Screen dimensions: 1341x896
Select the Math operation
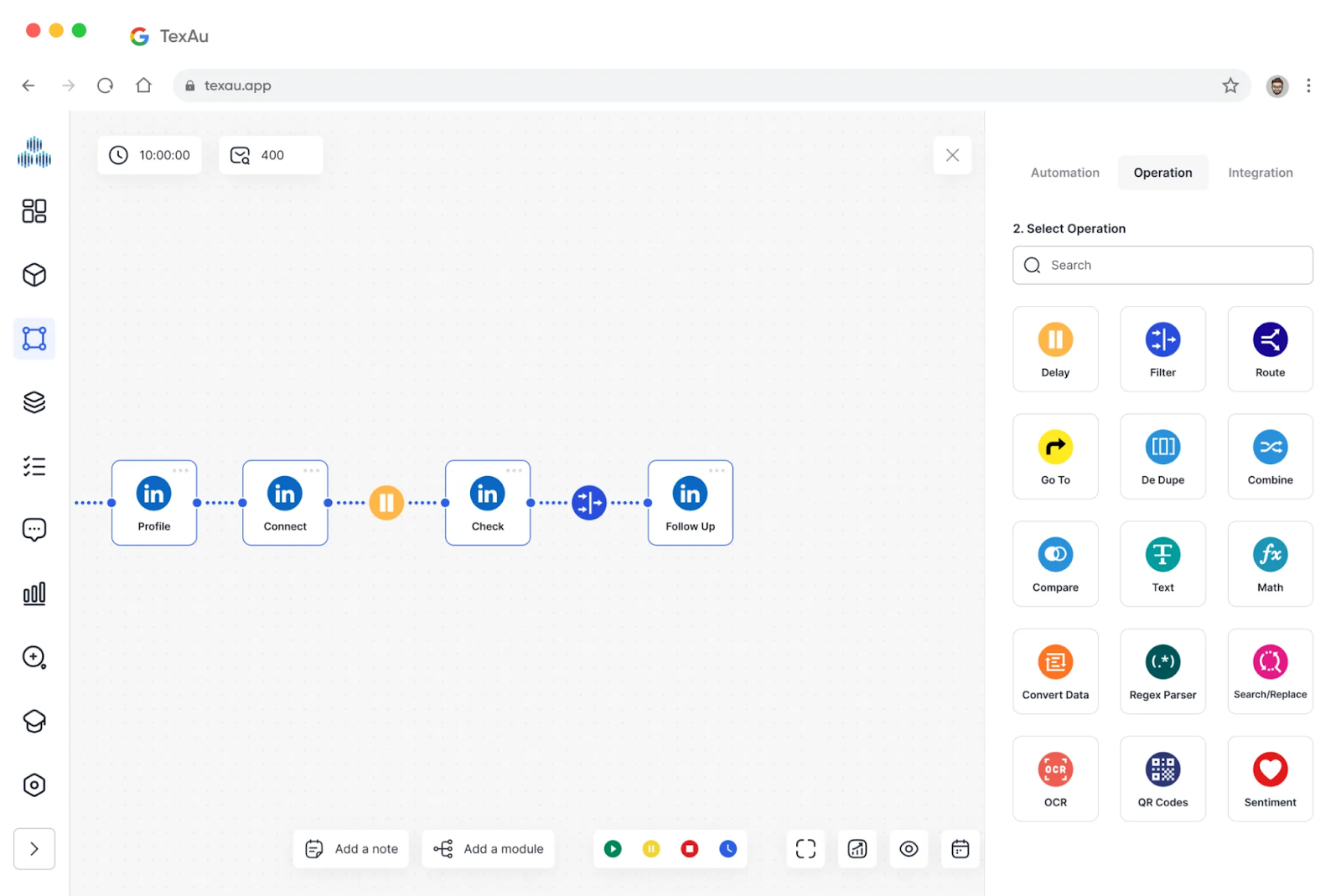pos(1270,563)
